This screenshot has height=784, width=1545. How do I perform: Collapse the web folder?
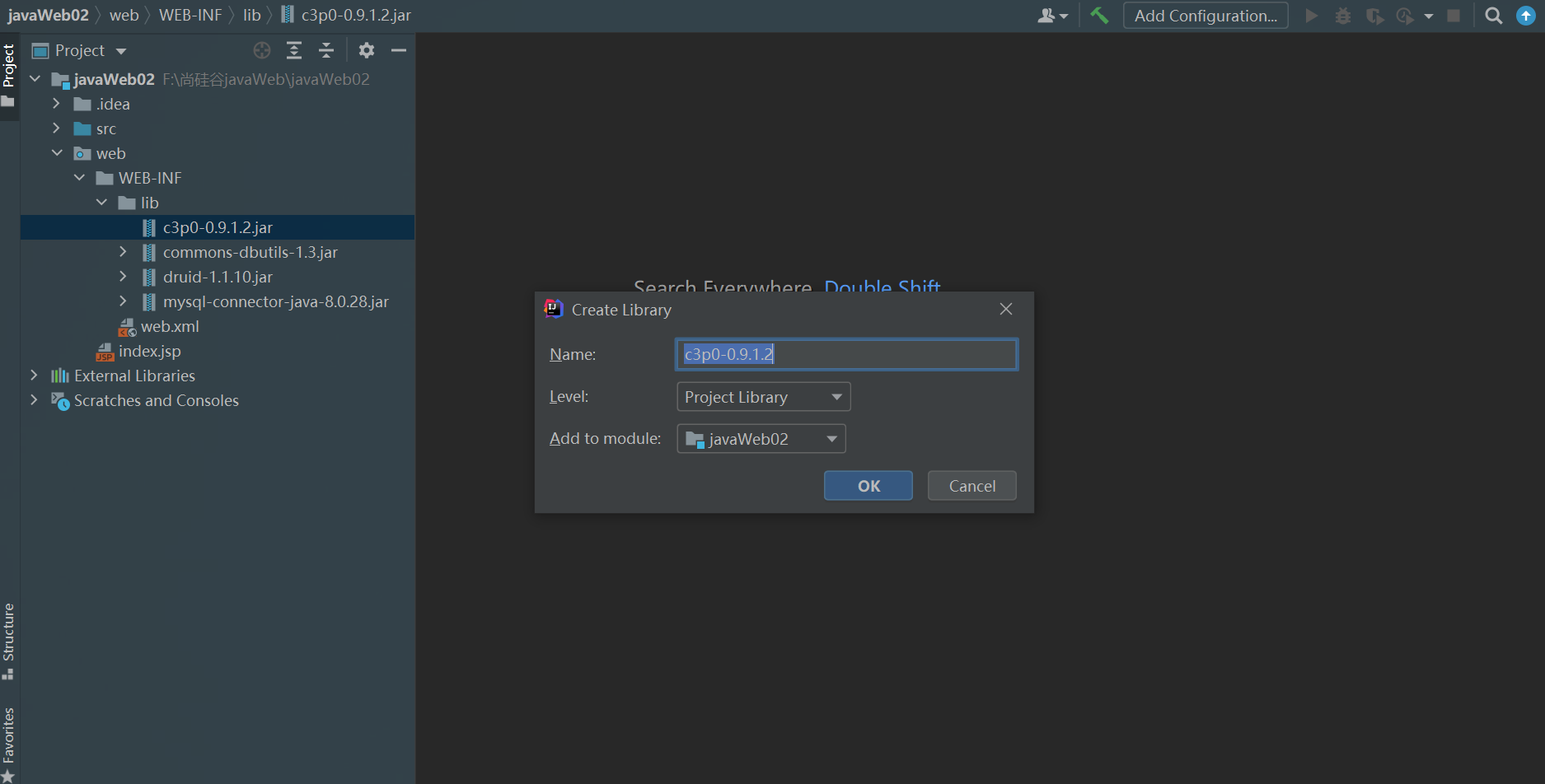point(57,153)
